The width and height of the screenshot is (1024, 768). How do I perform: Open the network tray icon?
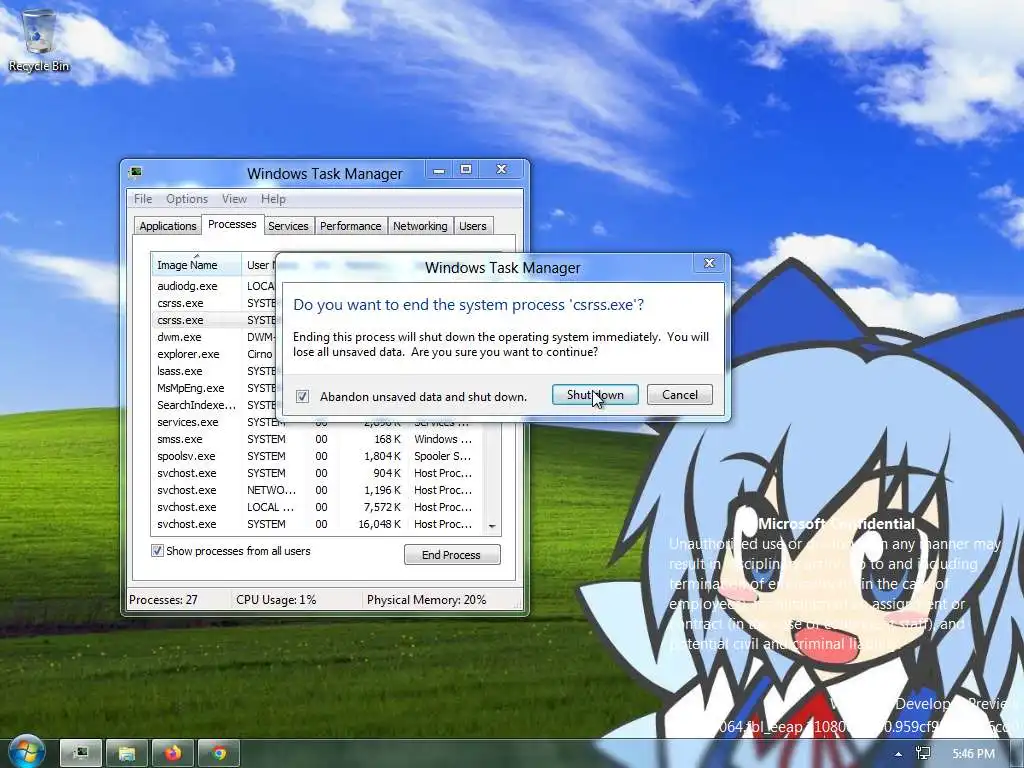[923, 754]
